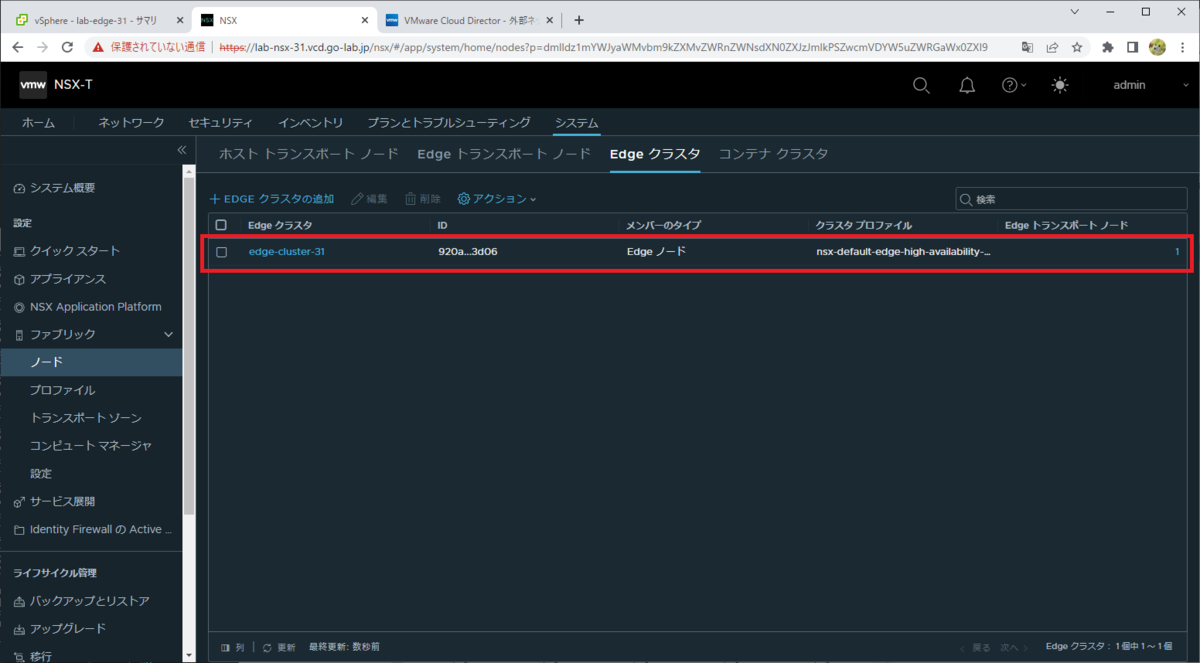Open アプライアンス in sidebar
Viewport: 1200px width, 663px height.
pyautogui.click(x=67, y=279)
